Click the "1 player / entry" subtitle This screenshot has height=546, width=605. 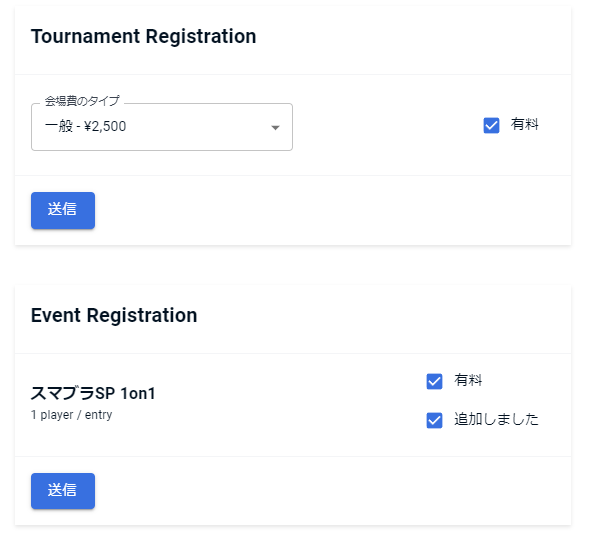click(x=72, y=415)
